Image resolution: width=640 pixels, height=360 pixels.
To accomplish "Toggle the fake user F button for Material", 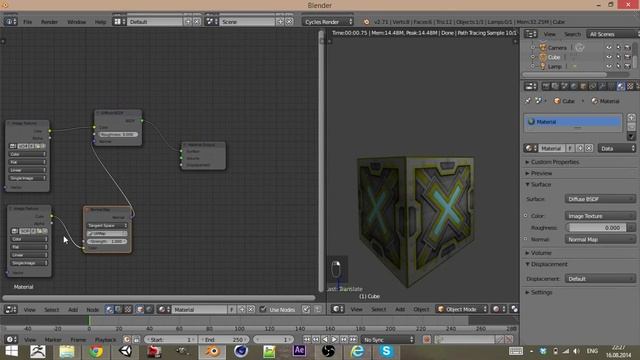I will (570, 148).
